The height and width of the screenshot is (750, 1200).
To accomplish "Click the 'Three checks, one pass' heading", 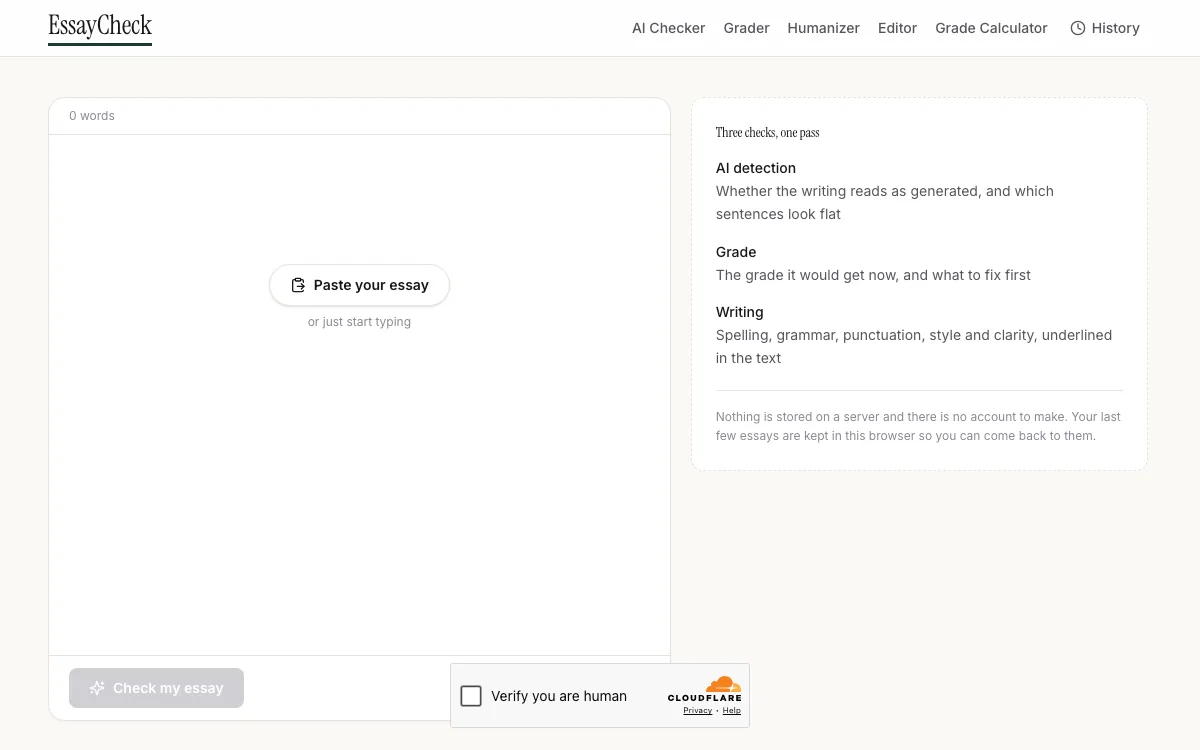I will (x=767, y=132).
